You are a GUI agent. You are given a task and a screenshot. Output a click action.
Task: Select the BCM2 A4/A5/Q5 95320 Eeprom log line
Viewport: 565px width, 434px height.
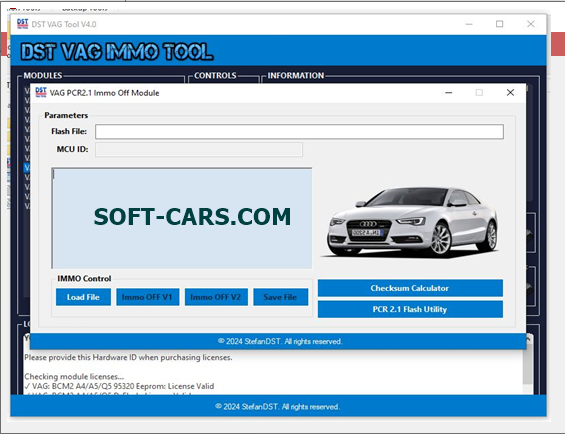pyautogui.click(x=119, y=386)
